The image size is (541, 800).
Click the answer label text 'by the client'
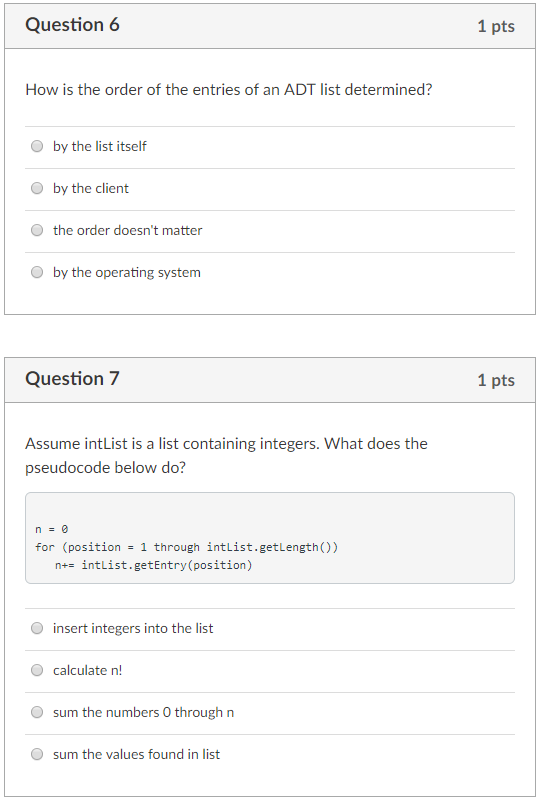(x=91, y=189)
